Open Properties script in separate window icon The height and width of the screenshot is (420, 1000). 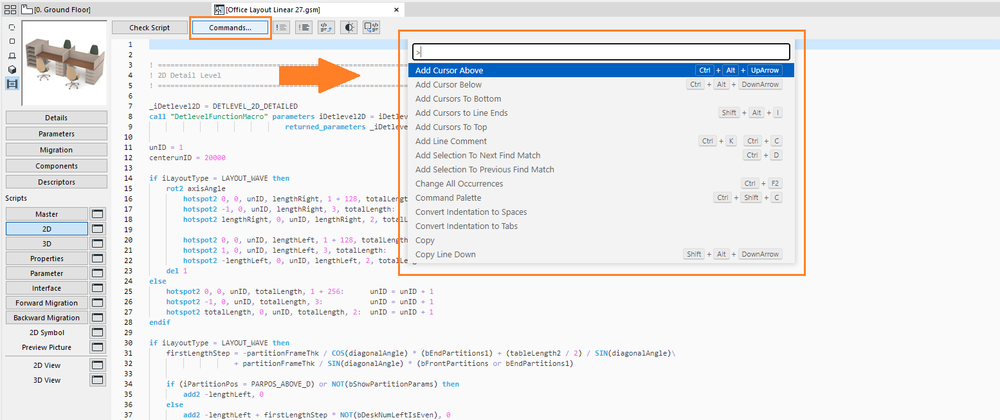tap(98, 259)
